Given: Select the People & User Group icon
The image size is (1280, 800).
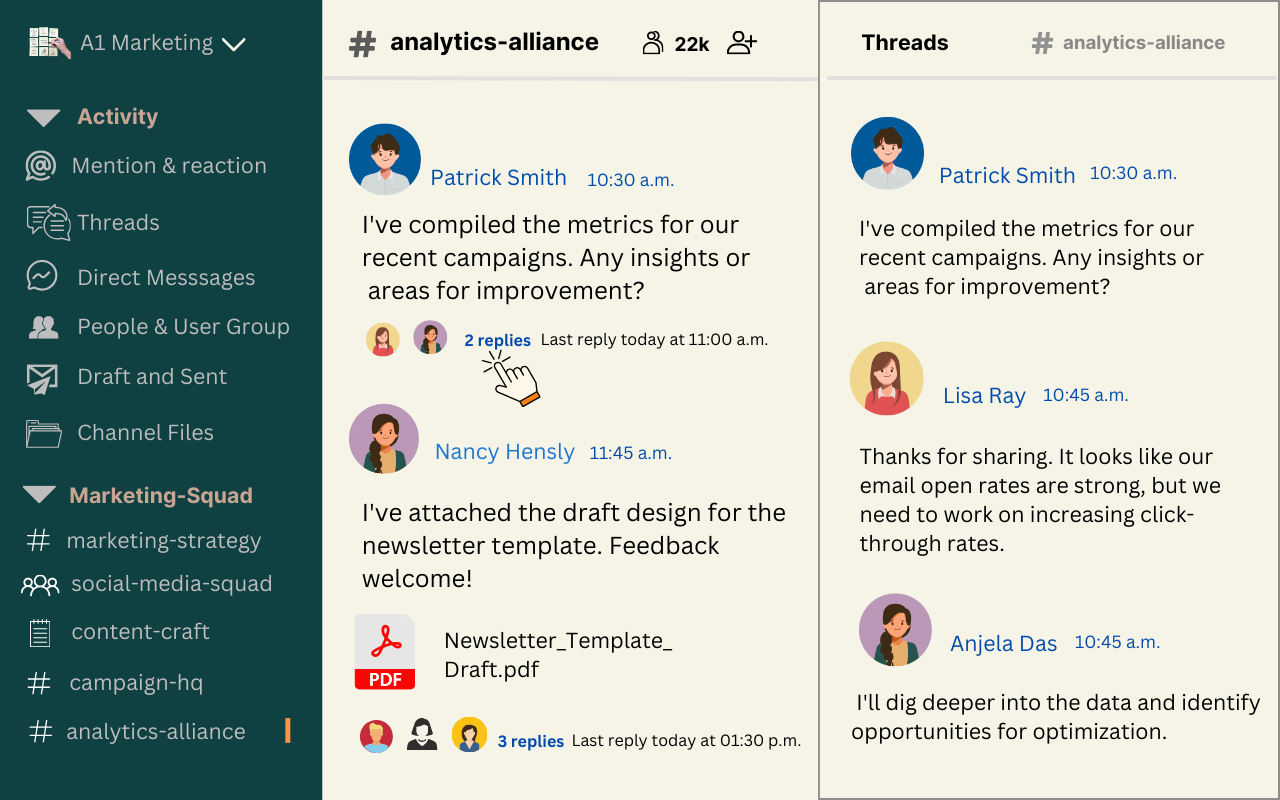Looking at the screenshot, I should [x=43, y=327].
